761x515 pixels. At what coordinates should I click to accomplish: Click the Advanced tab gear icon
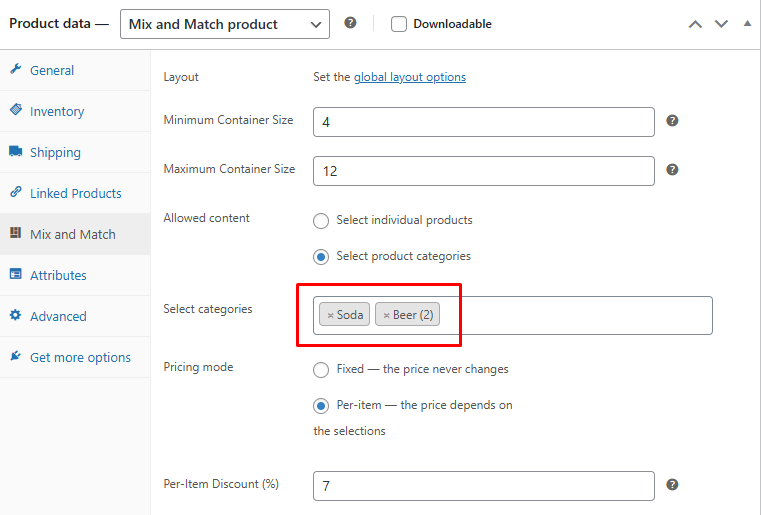tap(16, 315)
